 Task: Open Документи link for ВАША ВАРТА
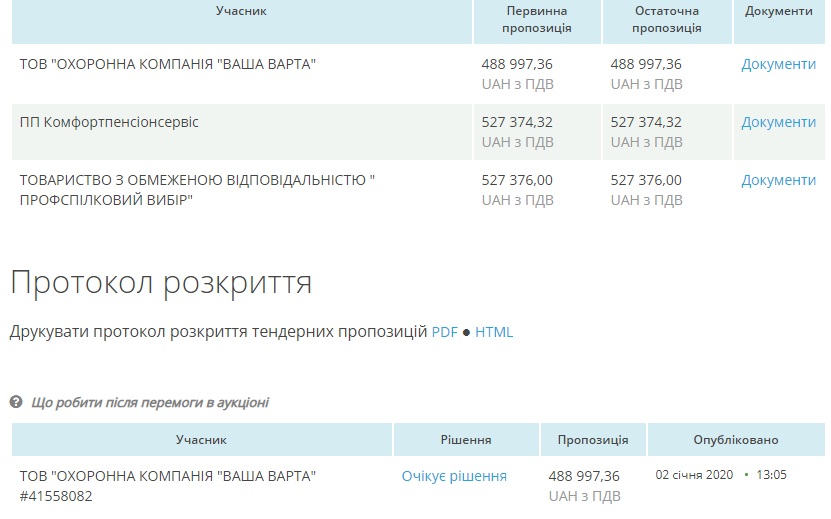(x=778, y=64)
